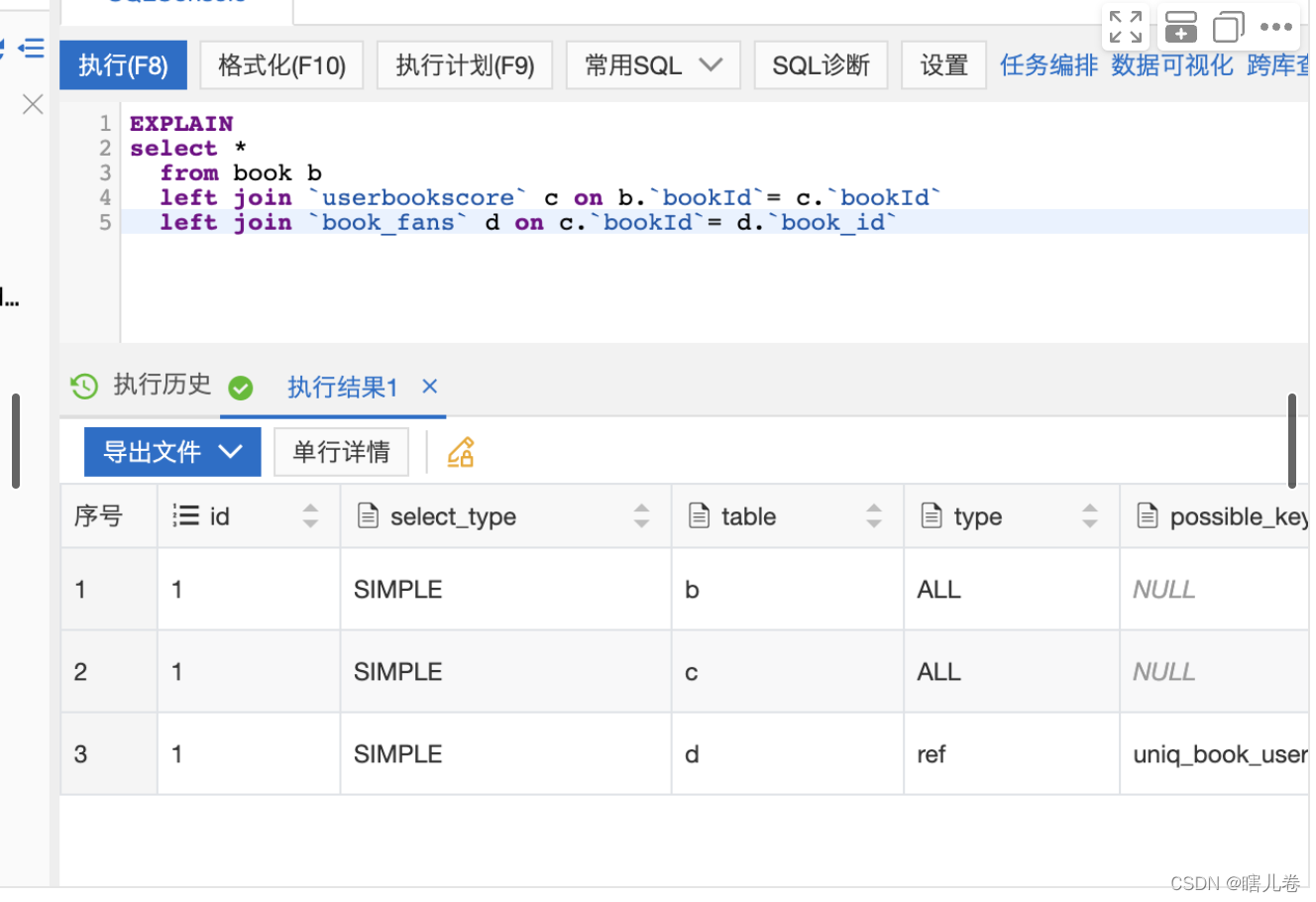Screen dimensions: 1316x902
Task: Click the select_type column document icon
Action: pyautogui.click(x=368, y=515)
